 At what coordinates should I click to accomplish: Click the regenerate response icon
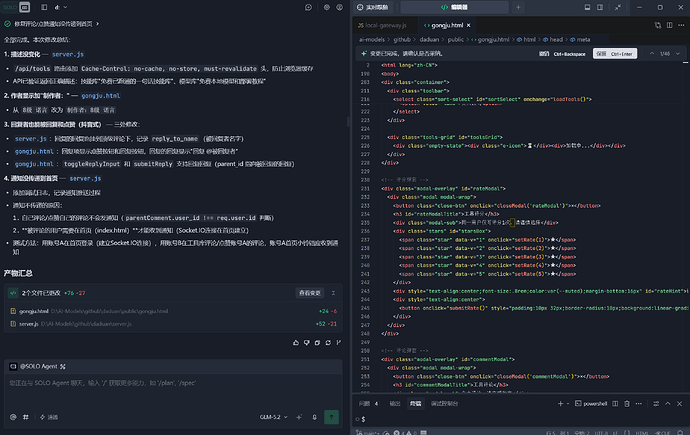coord(328,343)
